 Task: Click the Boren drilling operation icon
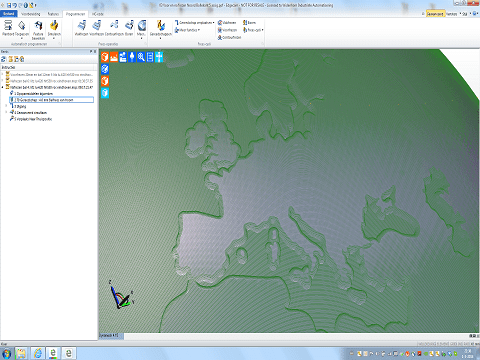point(129,28)
